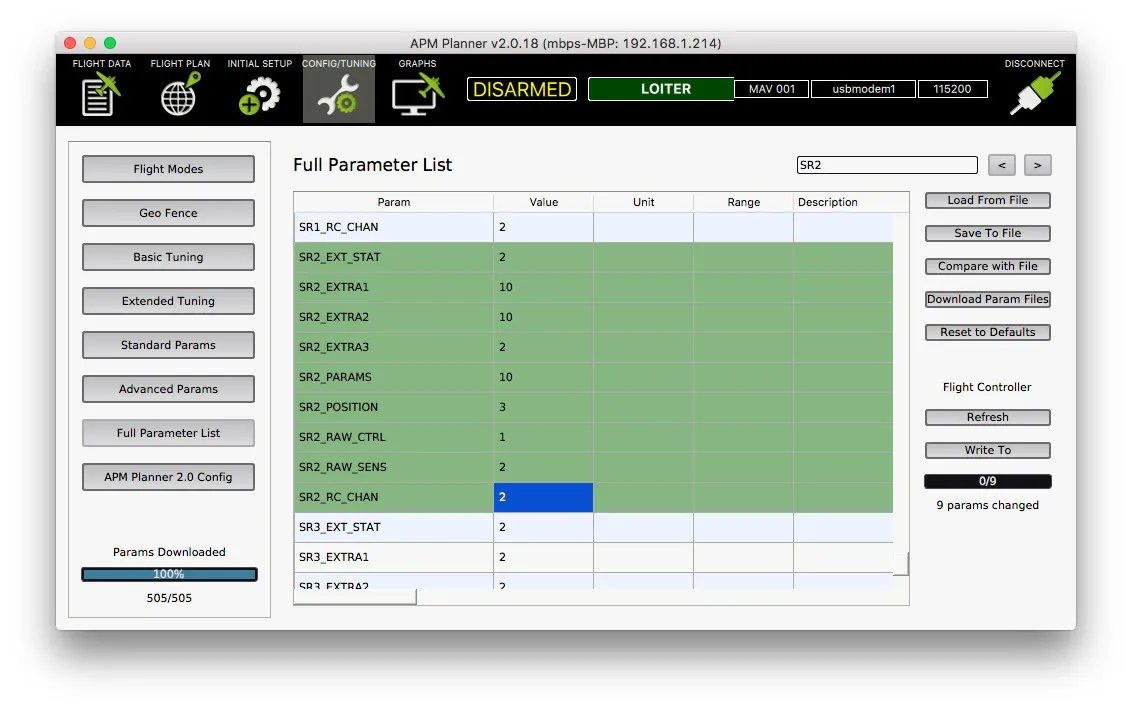Open the Flight Plan globe icon
1132x710 pixels.
point(180,95)
